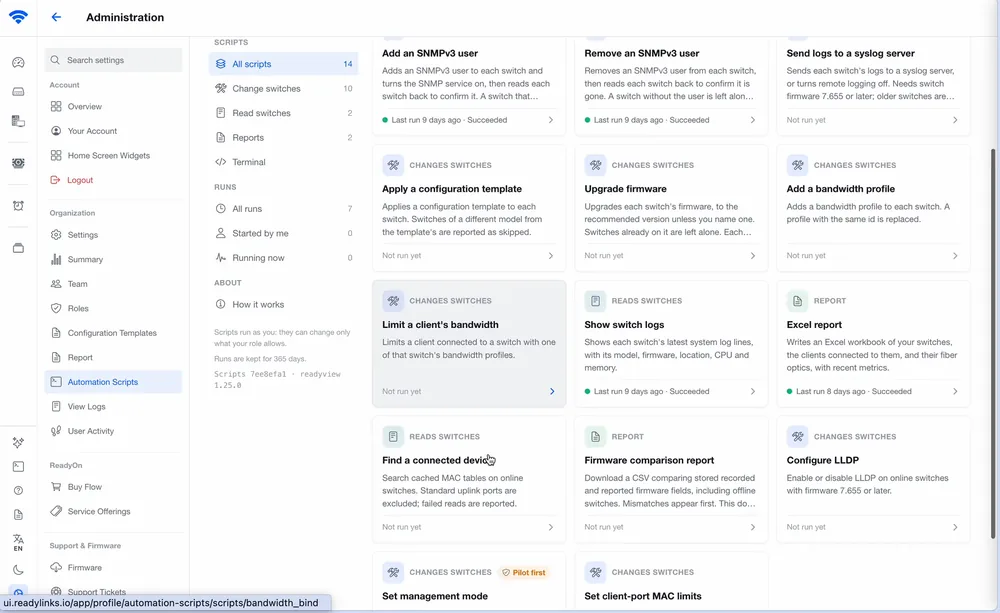Screen dimensions: 1000x613
Task: Open Home Screen Widgets
Action: point(114,156)
